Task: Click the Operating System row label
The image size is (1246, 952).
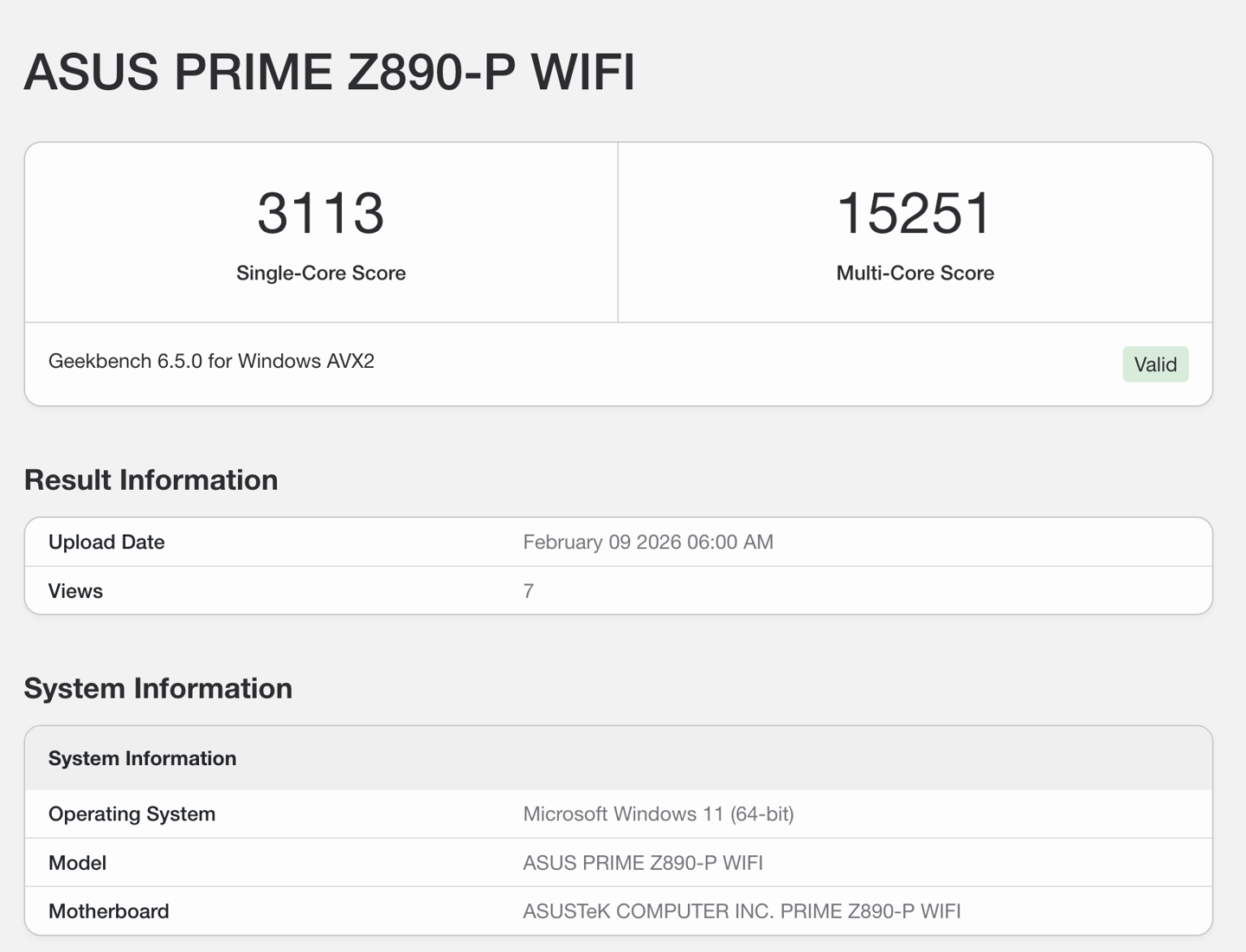Action: coord(132,814)
